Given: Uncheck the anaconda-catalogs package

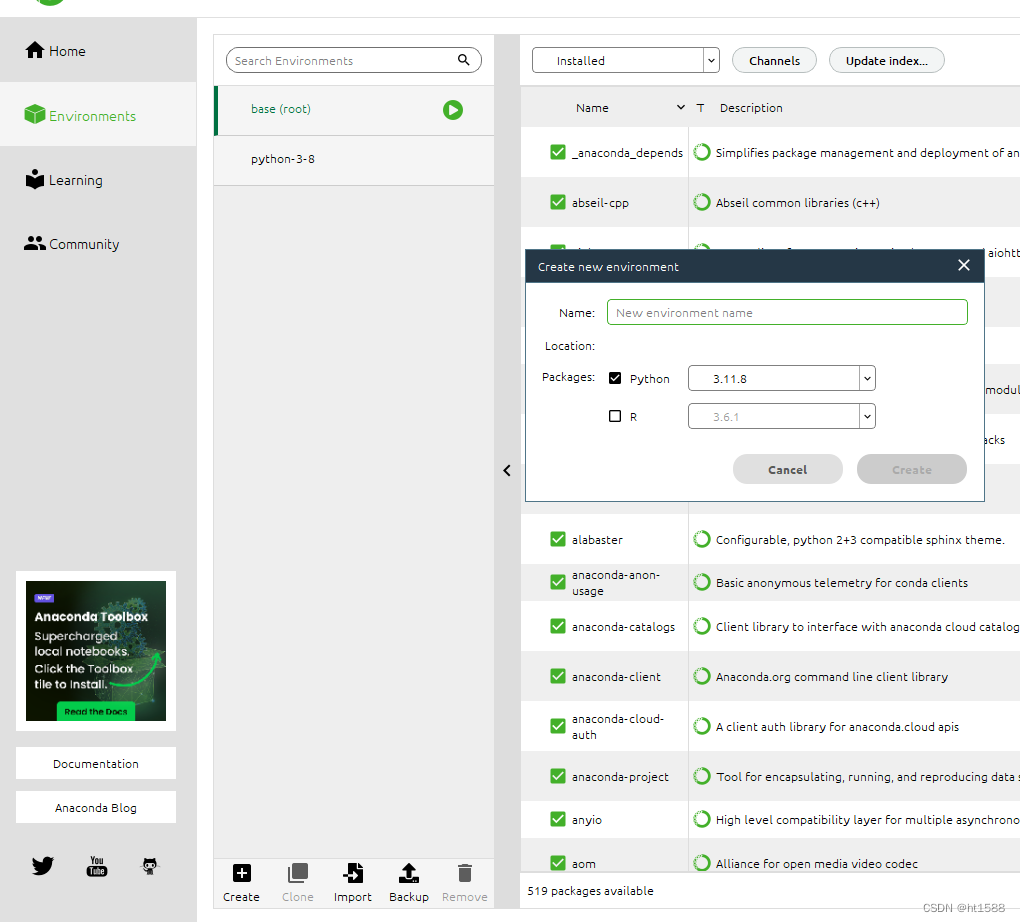Looking at the screenshot, I should (557, 626).
